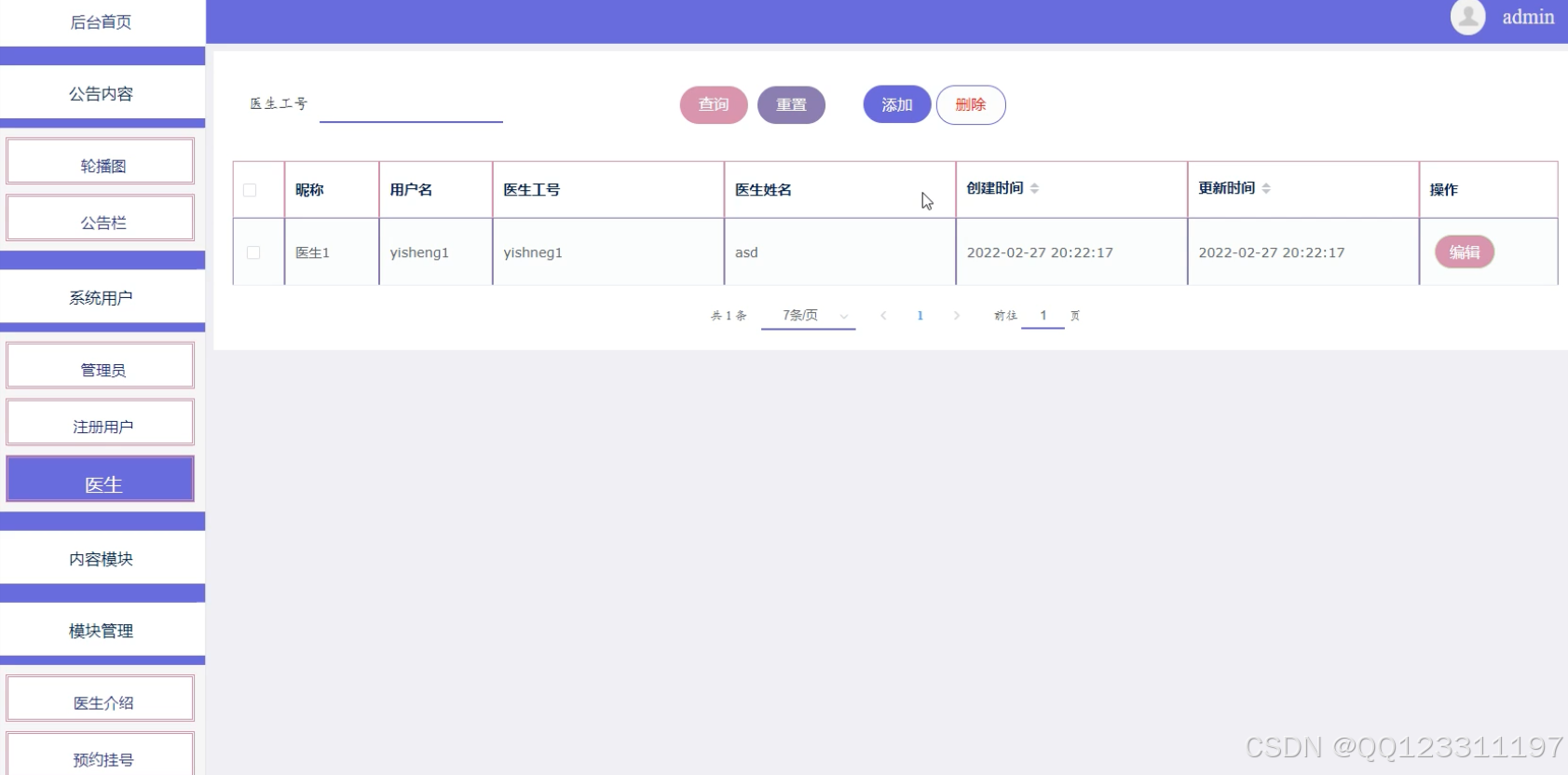
Task: Click the 重置 reset button
Action: pos(791,104)
